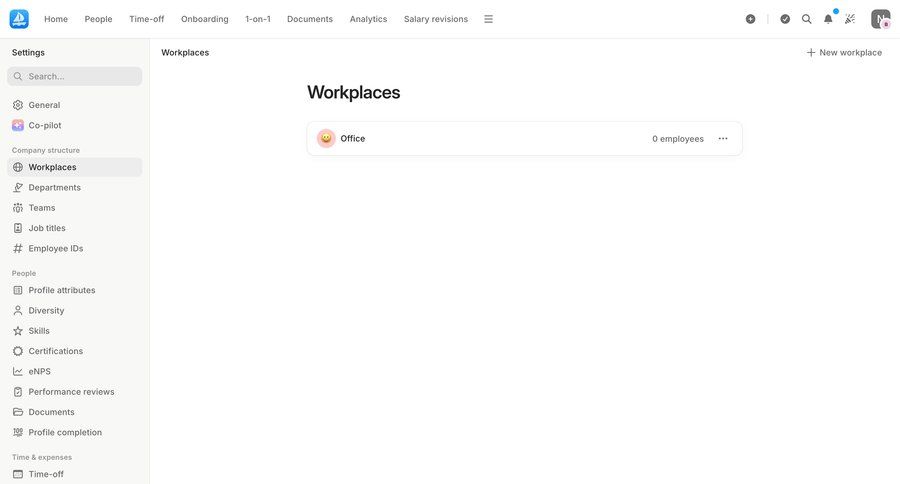Image resolution: width=900 pixels, height=484 pixels.
Task: Click the confetti what's-new icon
Action: click(x=850, y=19)
